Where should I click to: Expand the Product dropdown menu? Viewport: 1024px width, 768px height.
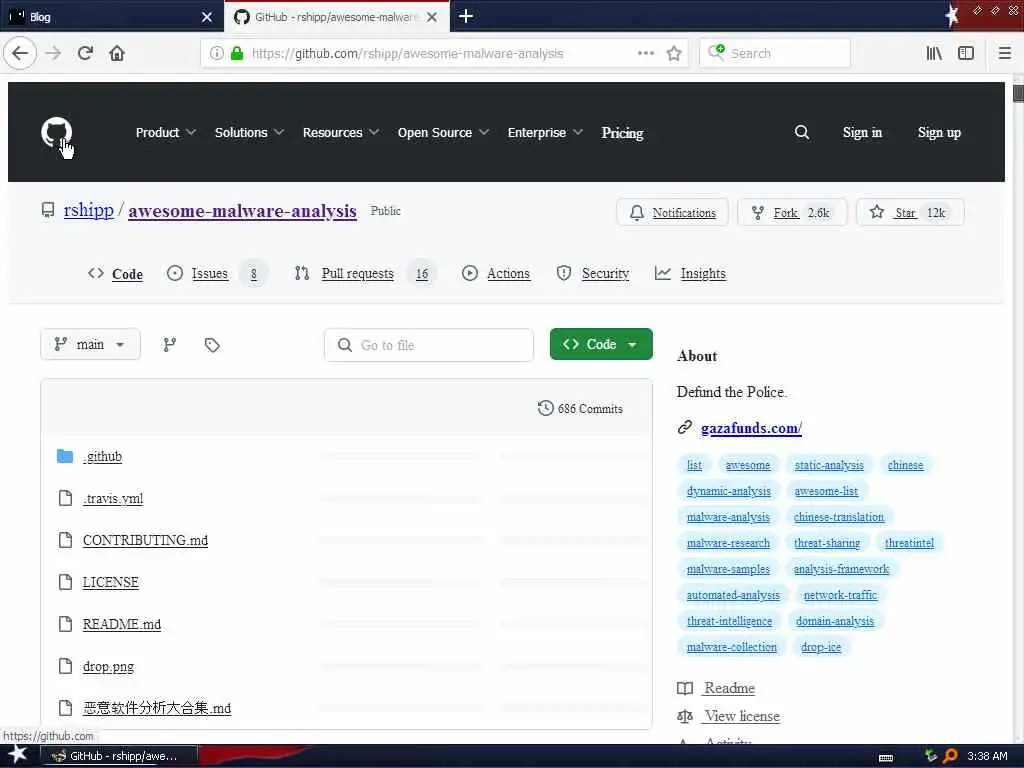point(166,133)
